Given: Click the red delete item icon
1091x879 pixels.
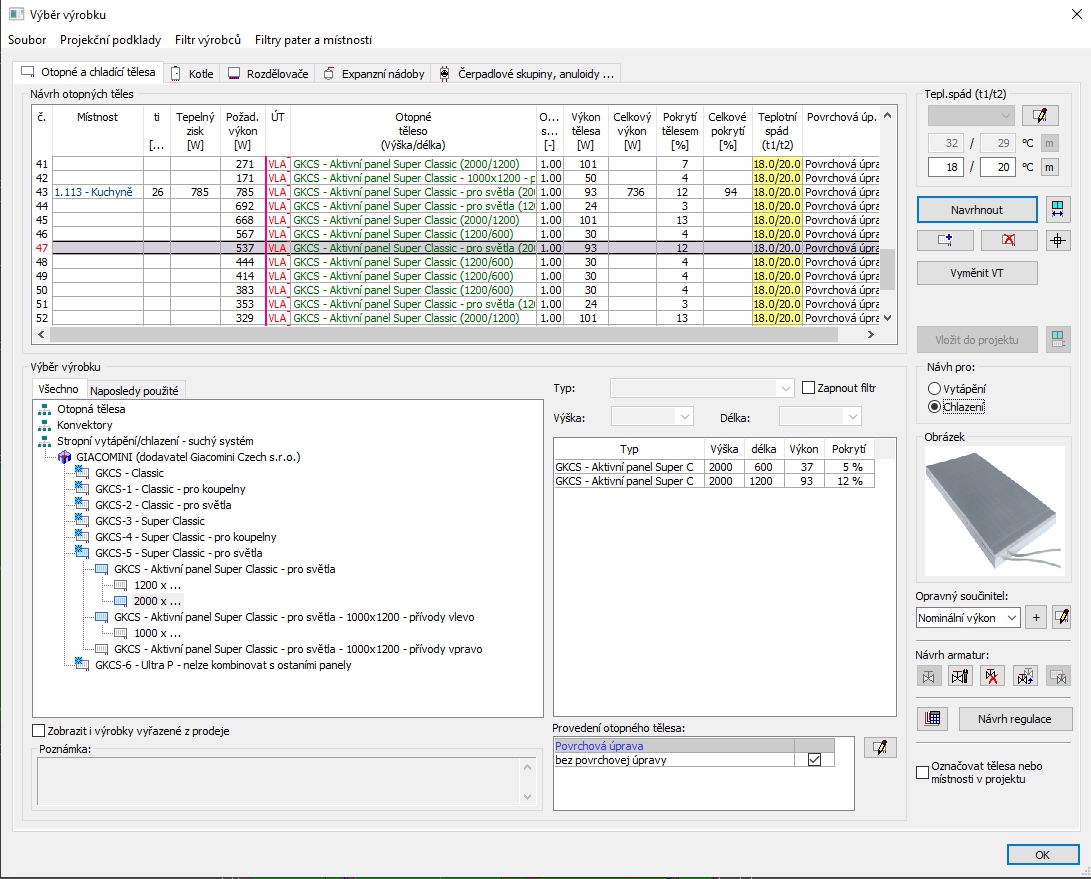Looking at the screenshot, I should (x=1008, y=240).
